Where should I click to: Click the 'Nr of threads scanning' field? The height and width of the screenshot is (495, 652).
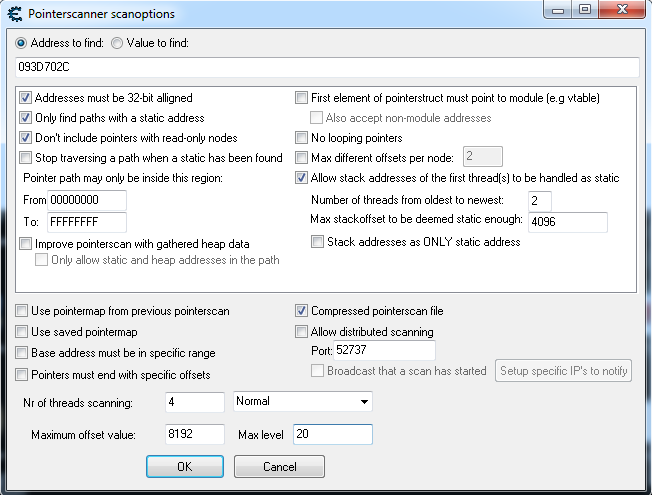coord(195,402)
